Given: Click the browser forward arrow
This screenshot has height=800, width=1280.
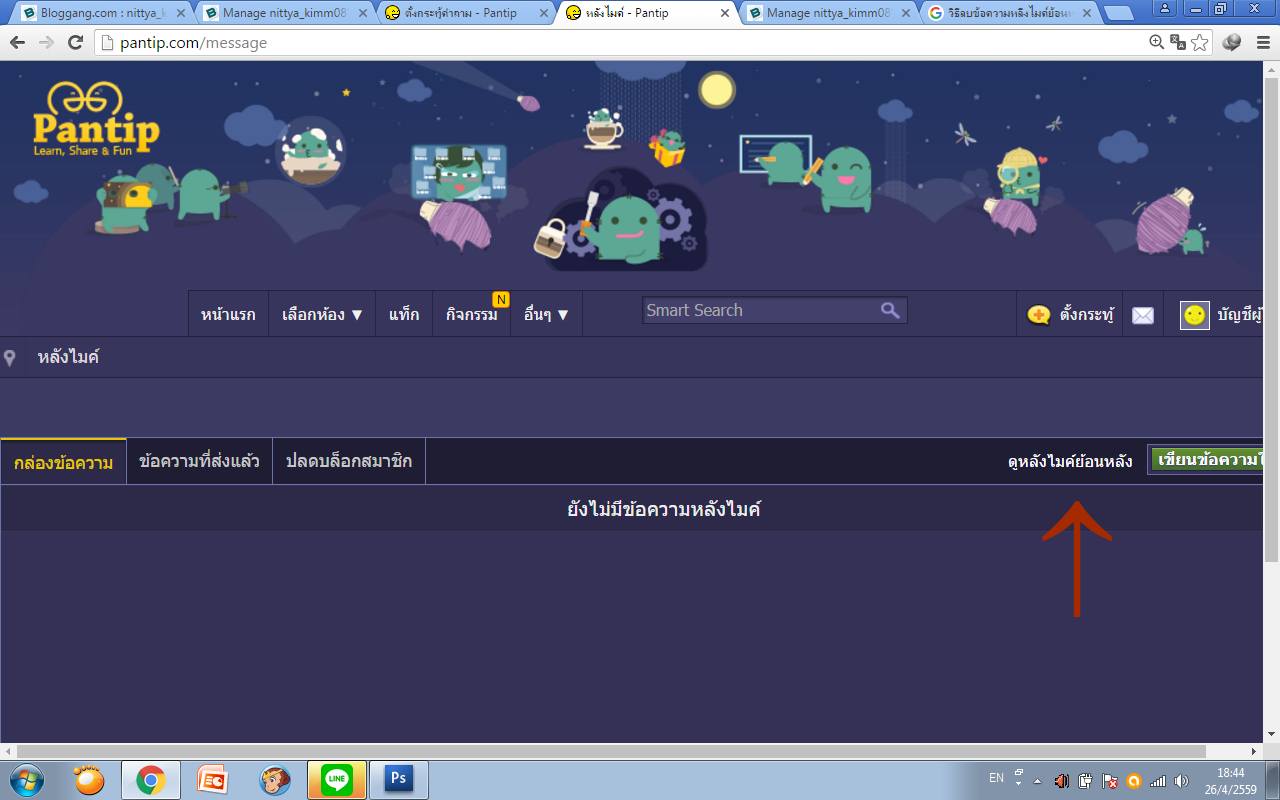Looking at the screenshot, I should [x=46, y=42].
